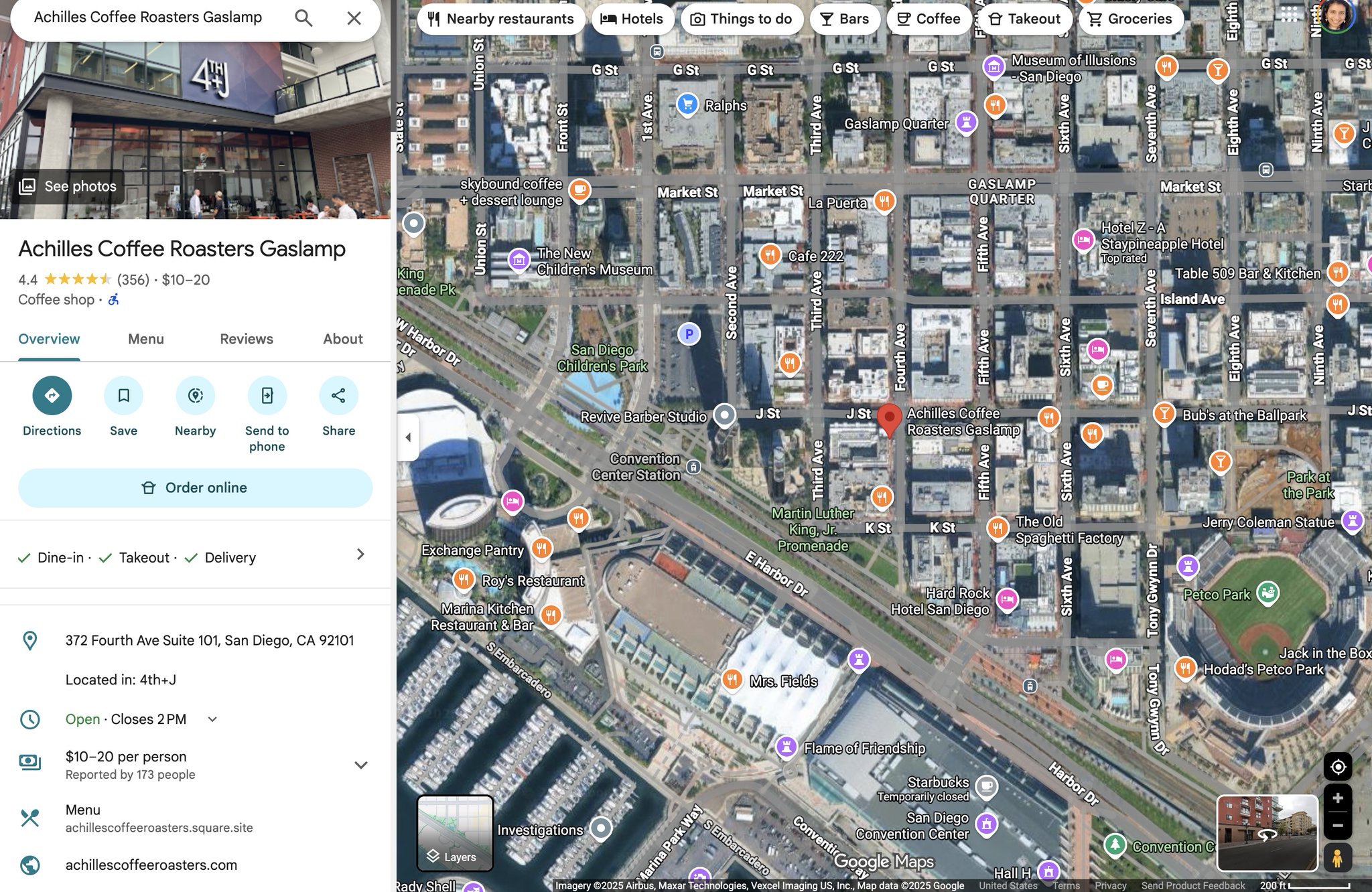Screen dimensions: 1372x892
Task: Click the Order online button
Action: point(195,488)
